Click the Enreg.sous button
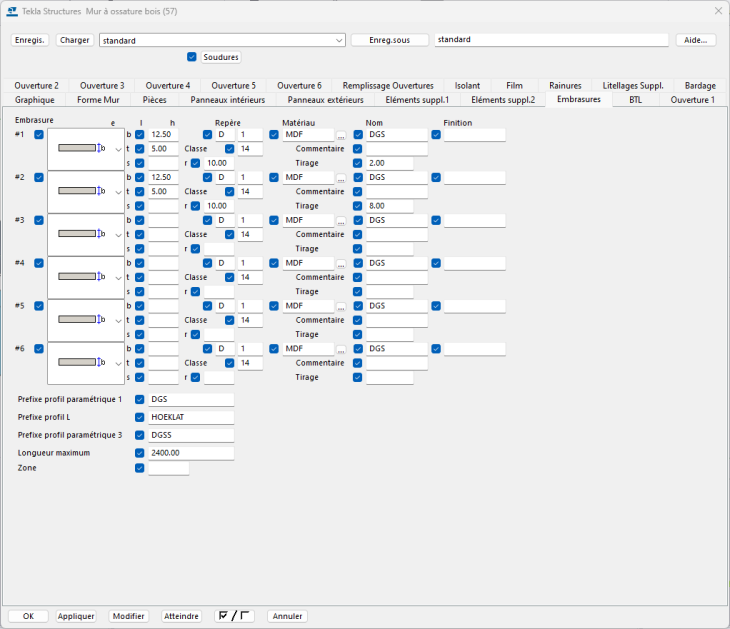This screenshot has width=730, height=629. coord(390,40)
